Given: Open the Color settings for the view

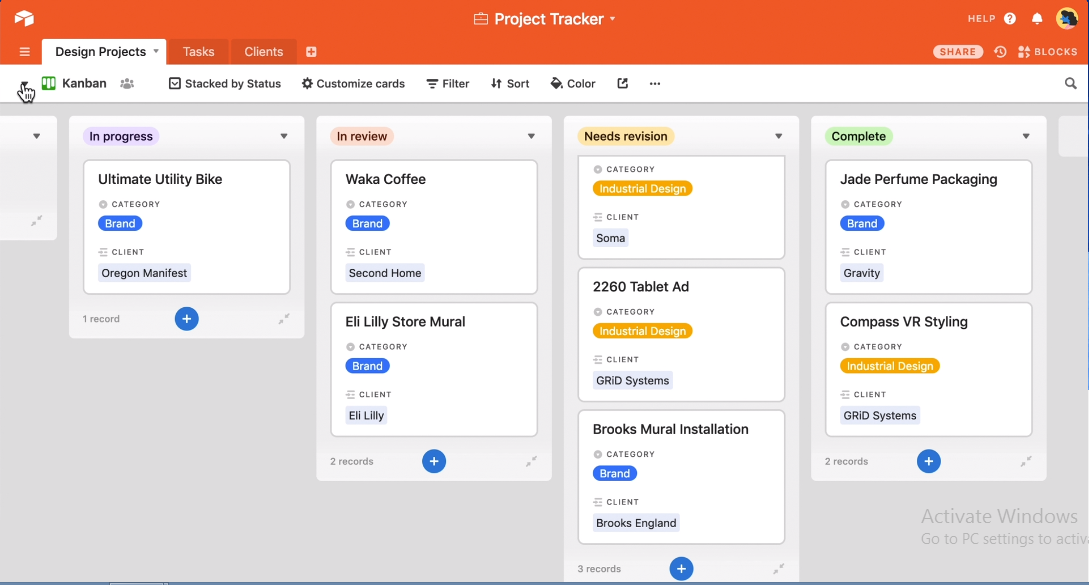Looking at the screenshot, I should tap(572, 83).
